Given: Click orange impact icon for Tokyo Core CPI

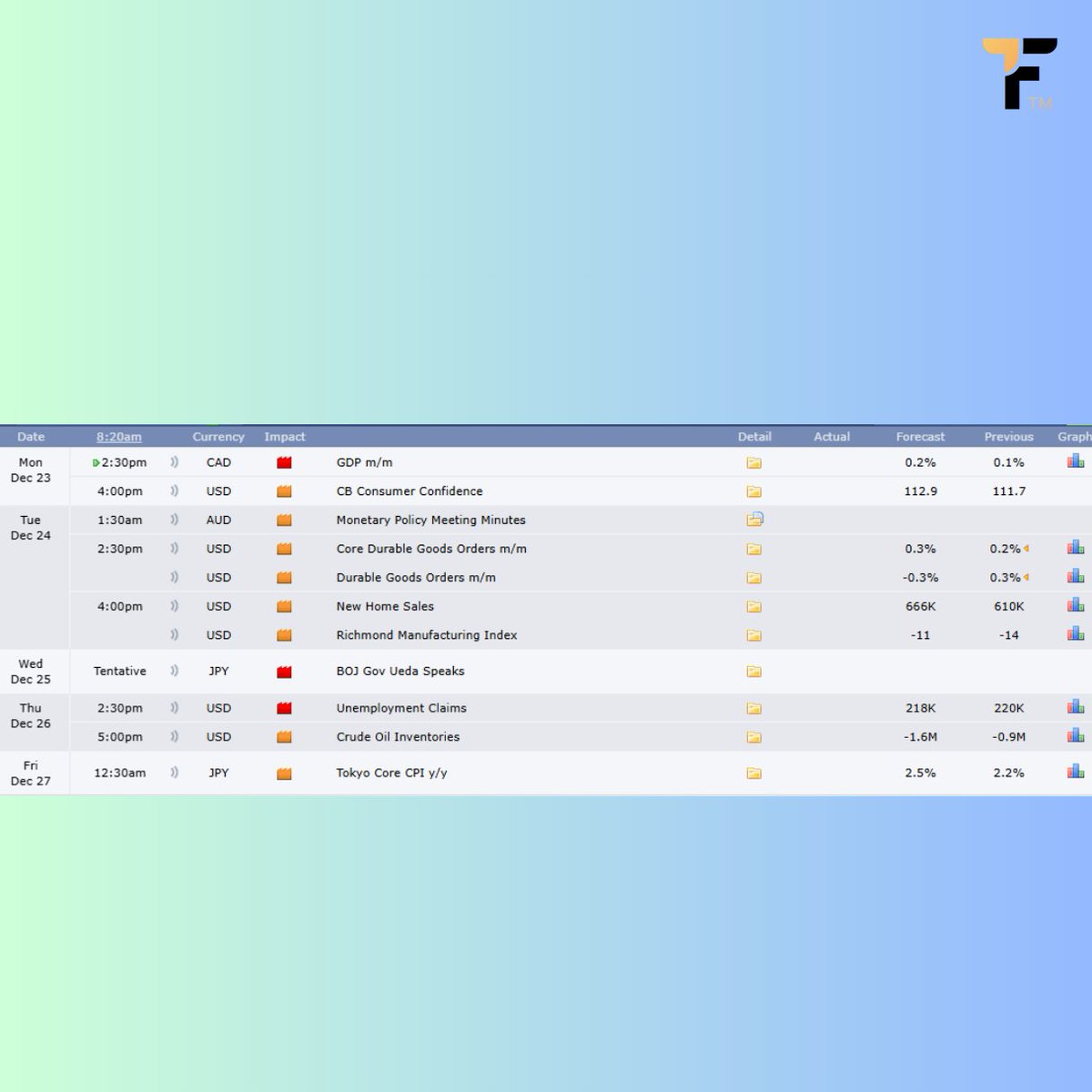Looking at the screenshot, I should (x=284, y=773).
